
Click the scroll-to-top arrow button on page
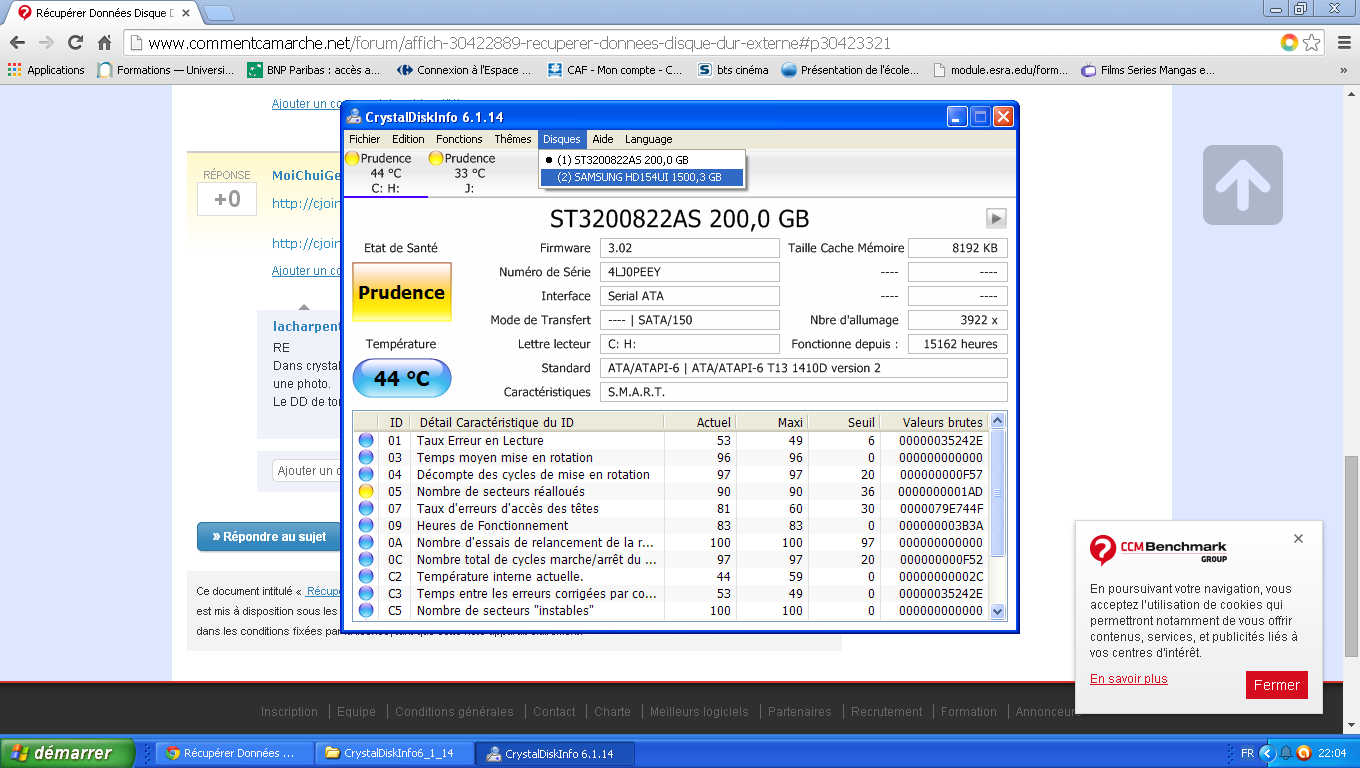click(1242, 185)
